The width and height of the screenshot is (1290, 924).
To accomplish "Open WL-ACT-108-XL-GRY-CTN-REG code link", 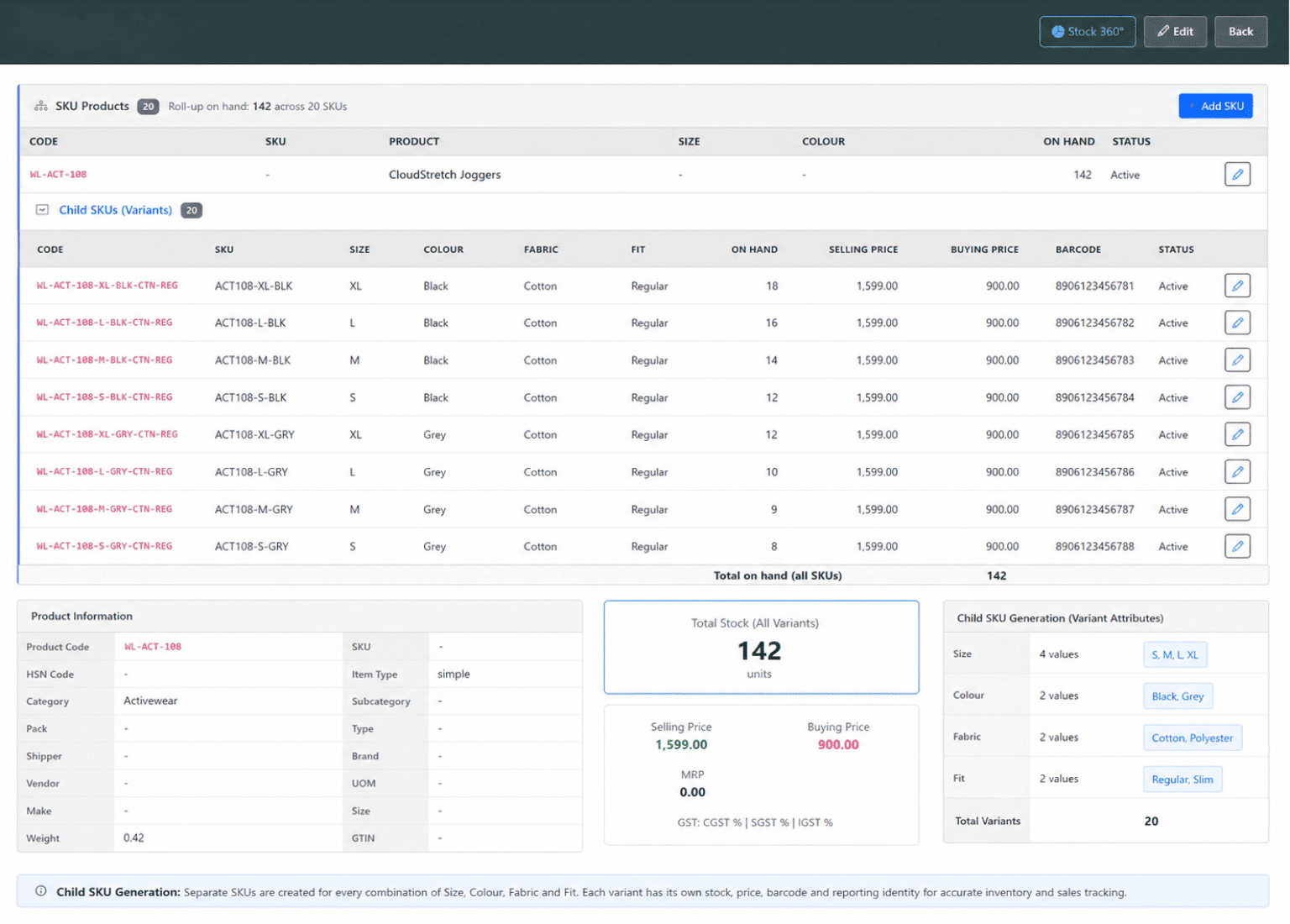I will click(x=107, y=434).
